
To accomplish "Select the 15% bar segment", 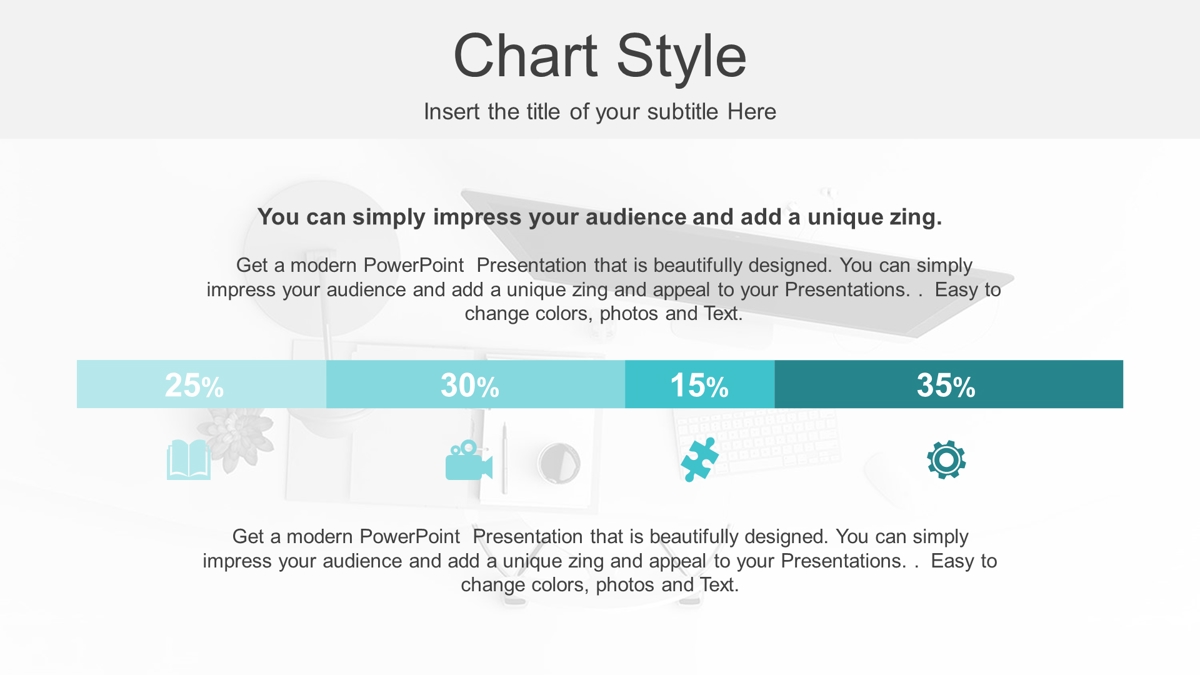I will point(700,384).
